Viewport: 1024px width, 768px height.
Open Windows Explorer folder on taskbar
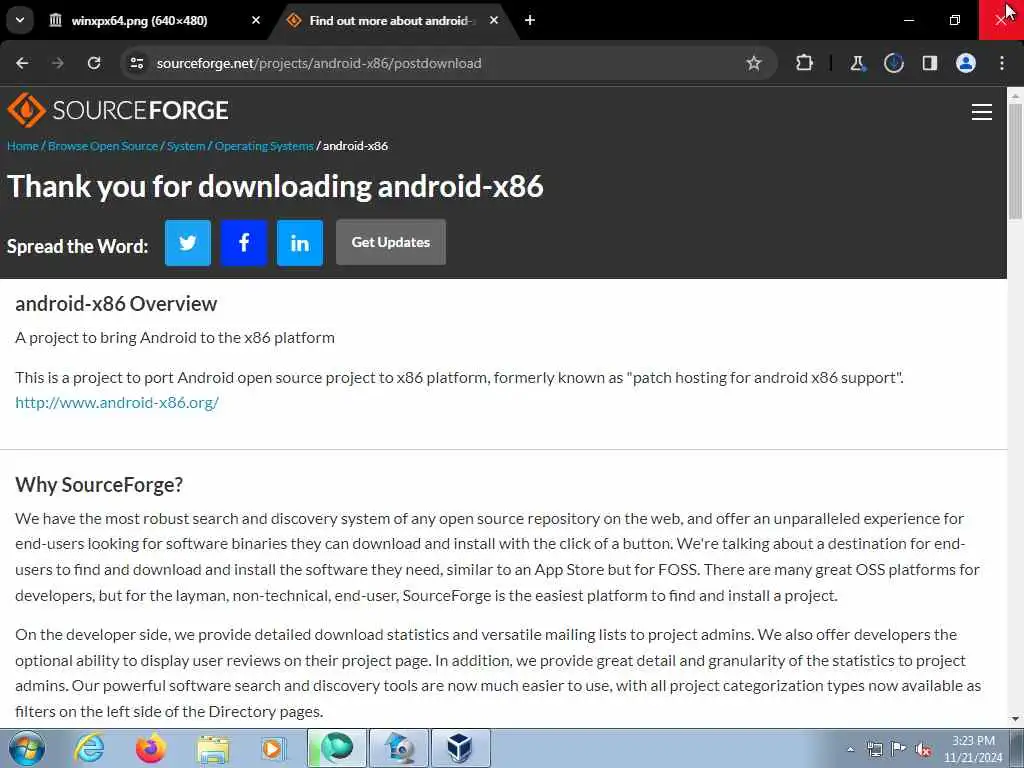click(213, 748)
